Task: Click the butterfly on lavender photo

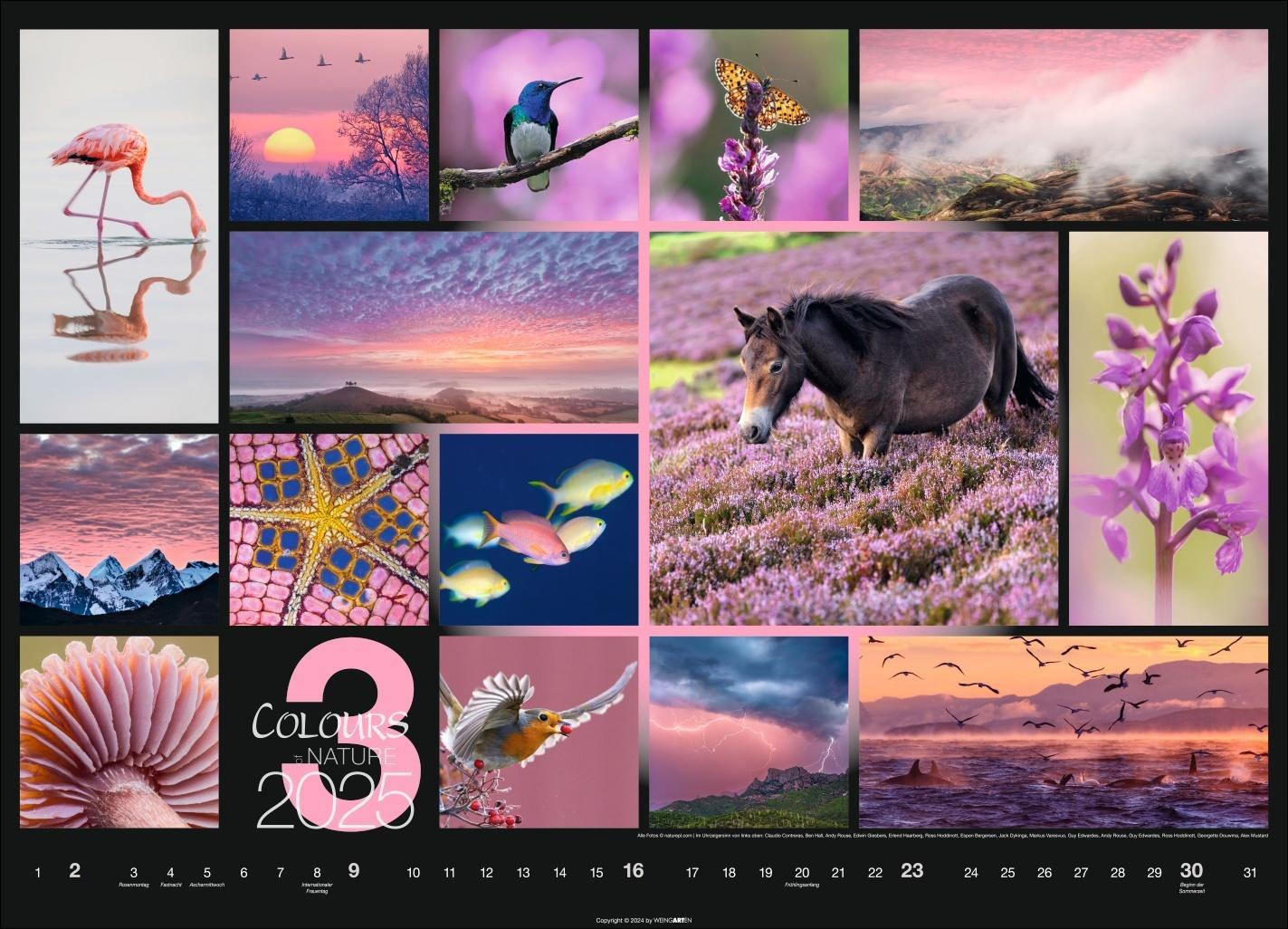Action: [x=749, y=125]
